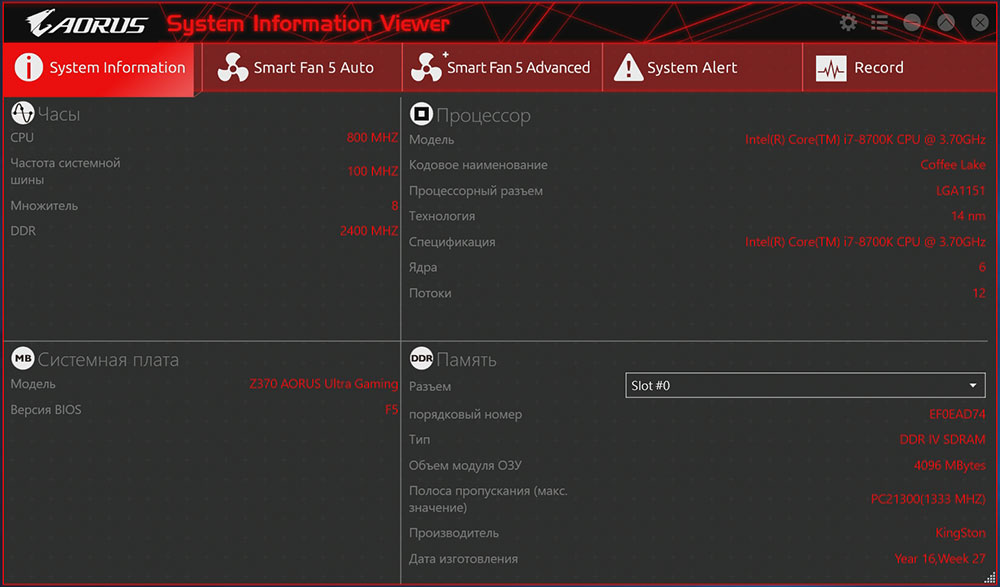
Task: Click the Множитель value 8
Action: (x=395, y=205)
